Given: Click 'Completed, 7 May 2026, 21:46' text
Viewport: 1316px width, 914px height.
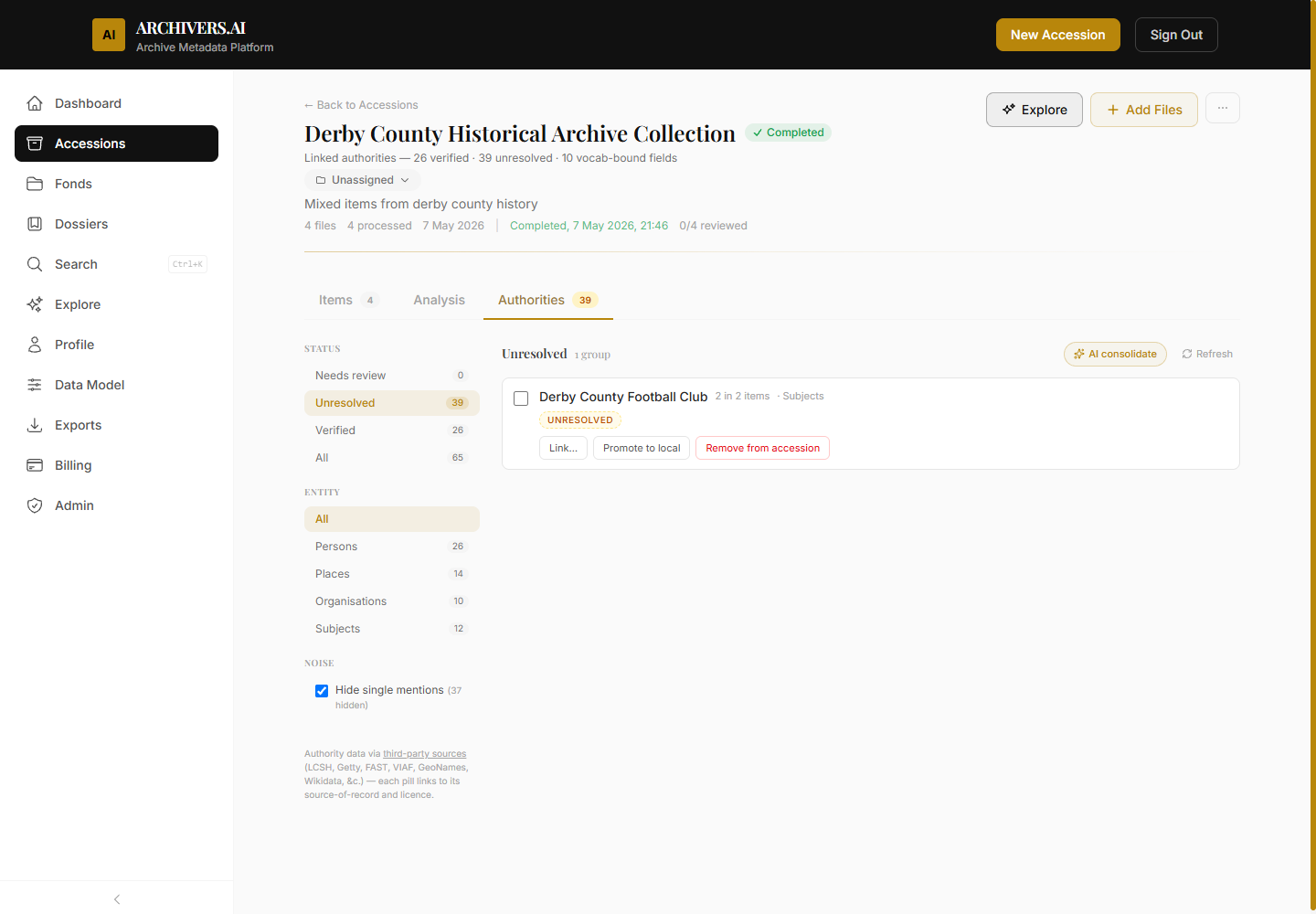Looking at the screenshot, I should tap(589, 226).
